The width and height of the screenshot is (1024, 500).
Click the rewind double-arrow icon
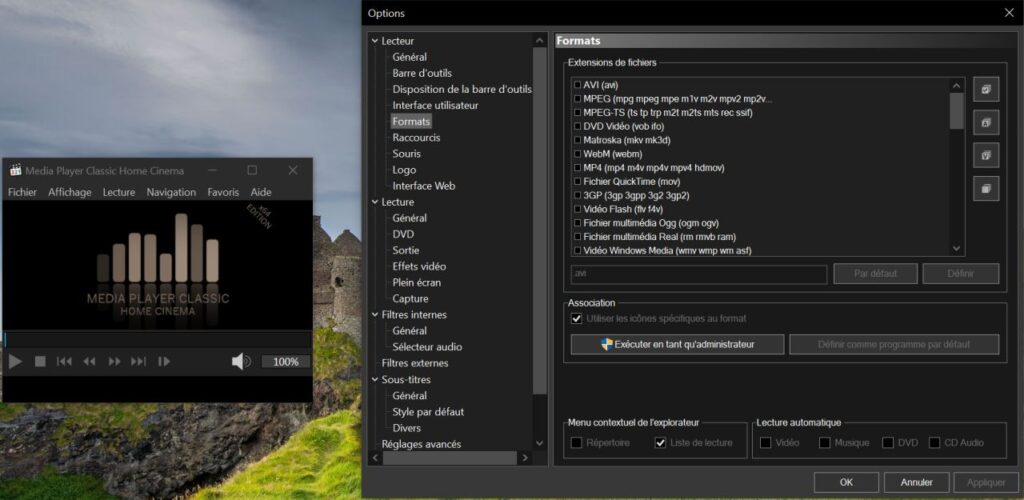pos(89,362)
